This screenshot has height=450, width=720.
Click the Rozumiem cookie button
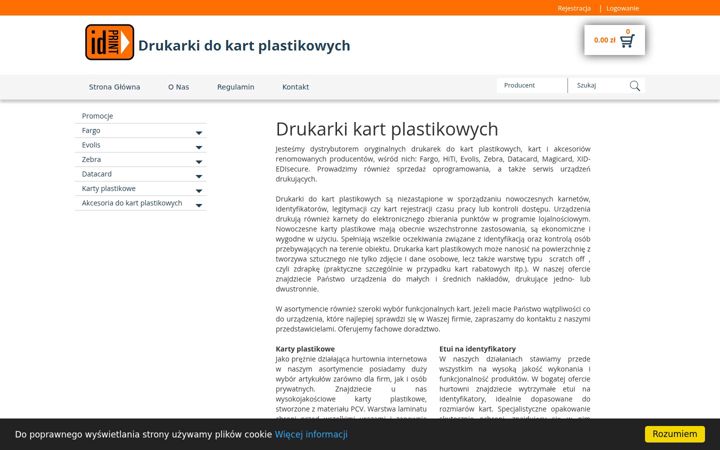pos(675,434)
